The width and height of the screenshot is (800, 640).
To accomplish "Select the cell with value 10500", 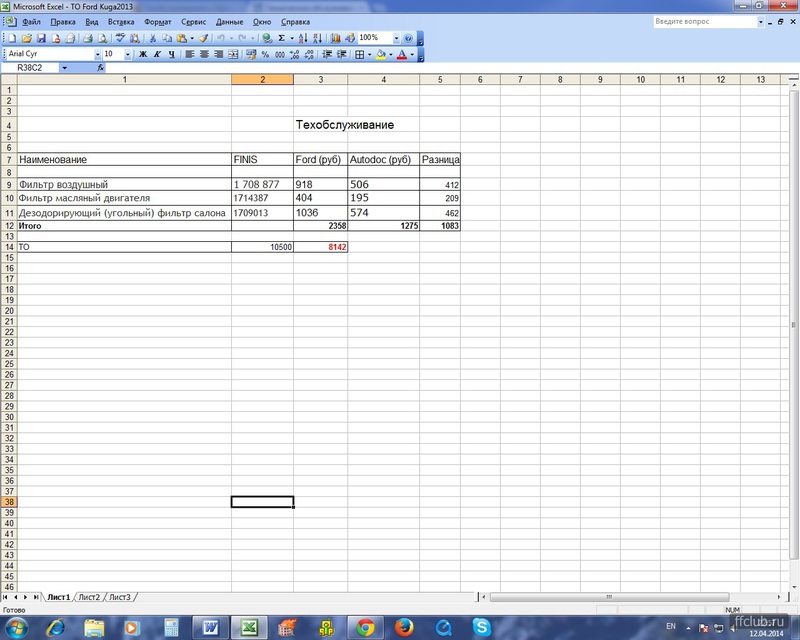I will (x=262, y=247).
